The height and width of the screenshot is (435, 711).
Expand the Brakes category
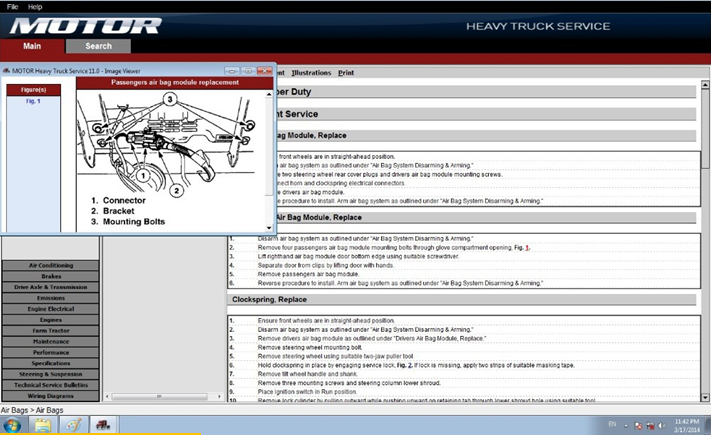coord(51,276)
